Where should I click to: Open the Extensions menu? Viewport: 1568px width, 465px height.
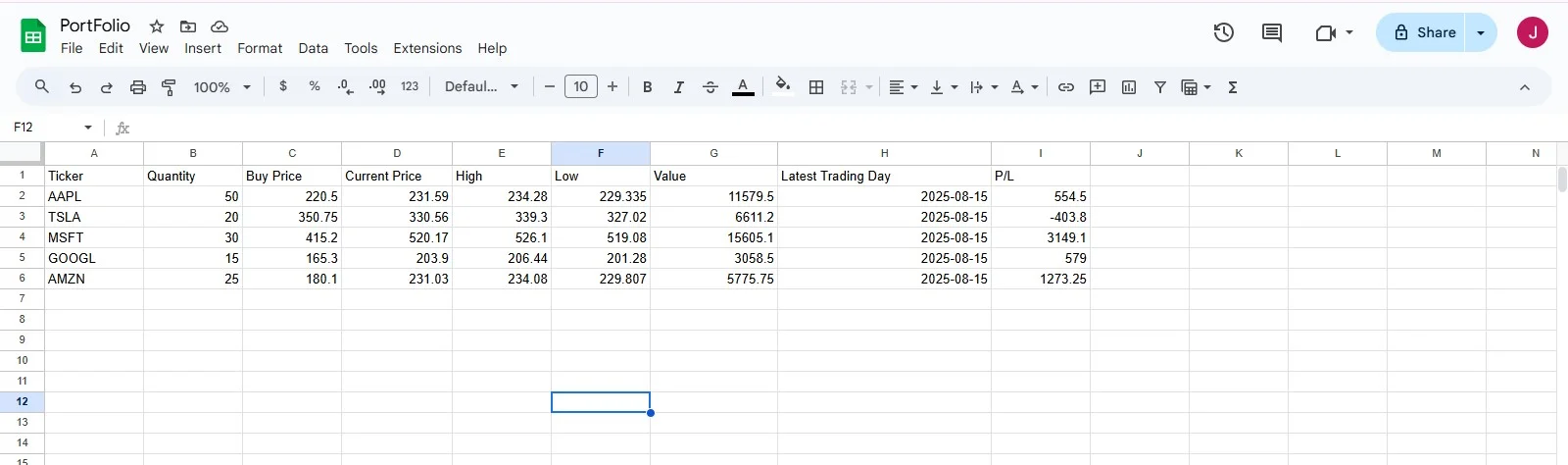click(x=427, y=48)
